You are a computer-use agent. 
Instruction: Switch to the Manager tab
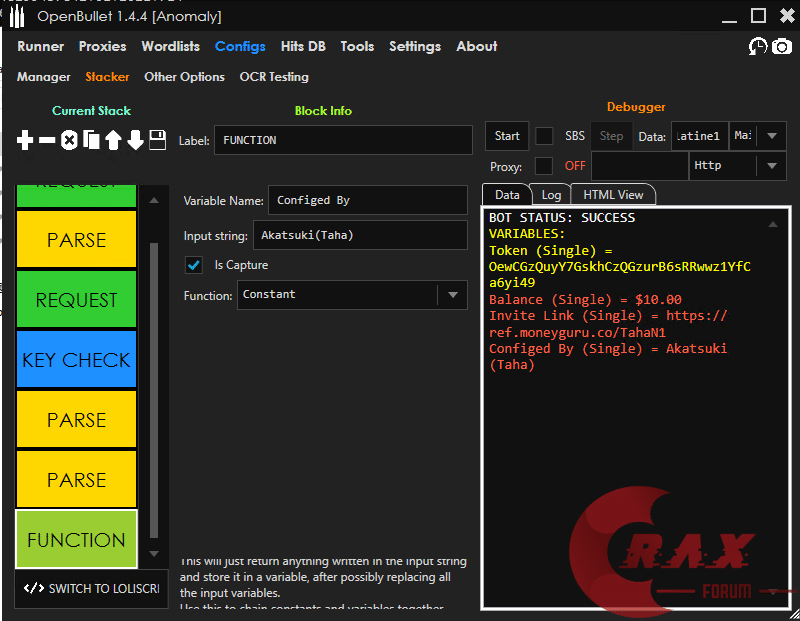(43, 77)
